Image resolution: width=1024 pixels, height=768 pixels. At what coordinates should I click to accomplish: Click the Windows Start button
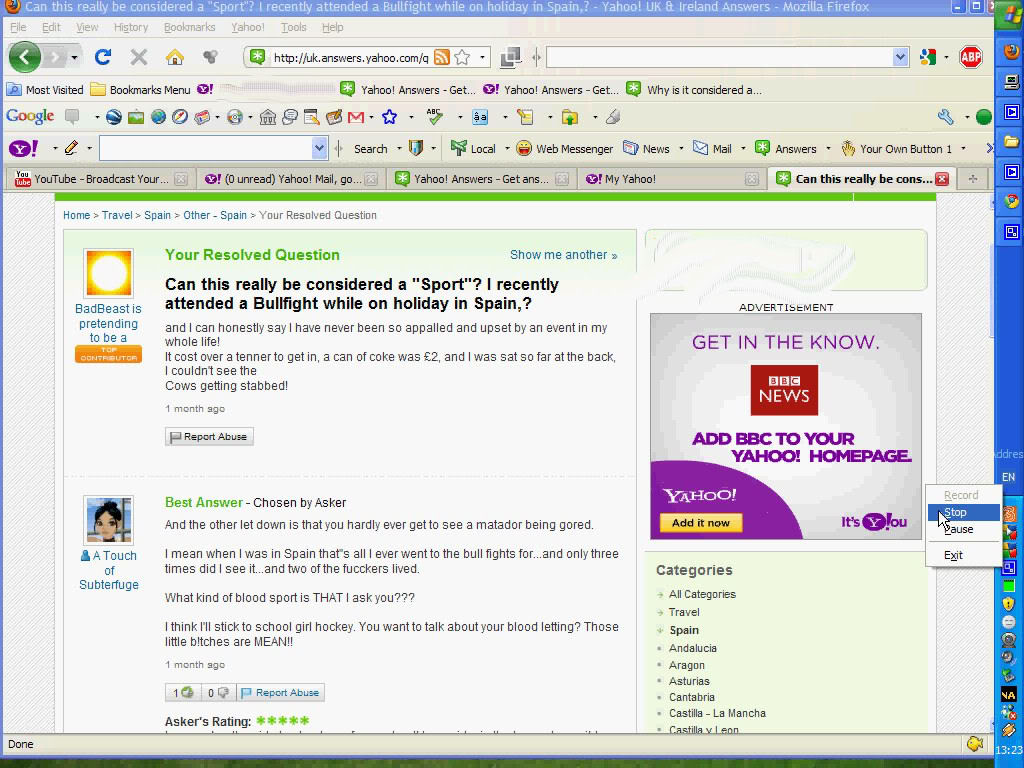coord(1010,14)
